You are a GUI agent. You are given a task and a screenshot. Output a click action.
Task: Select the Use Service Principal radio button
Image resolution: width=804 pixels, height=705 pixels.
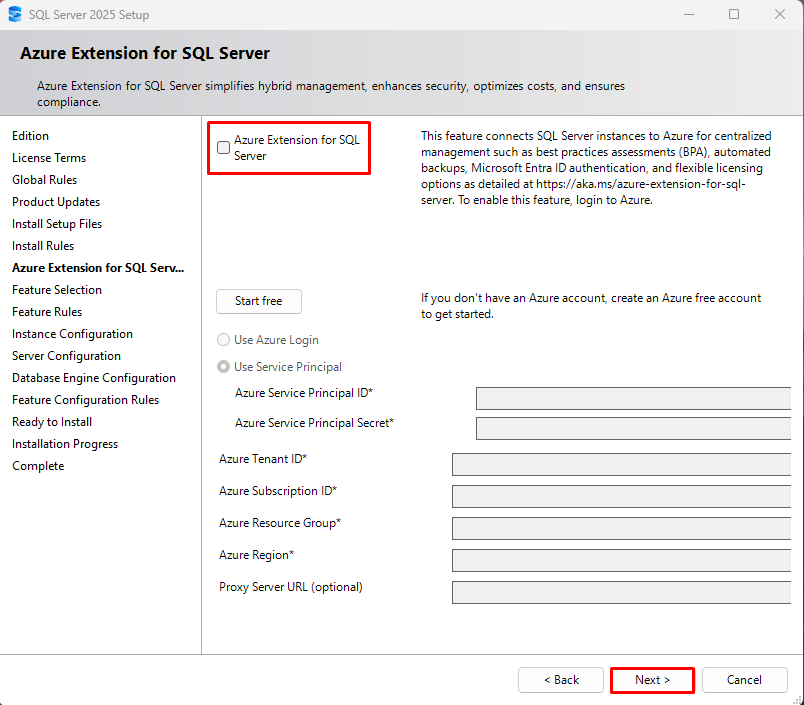224,367
